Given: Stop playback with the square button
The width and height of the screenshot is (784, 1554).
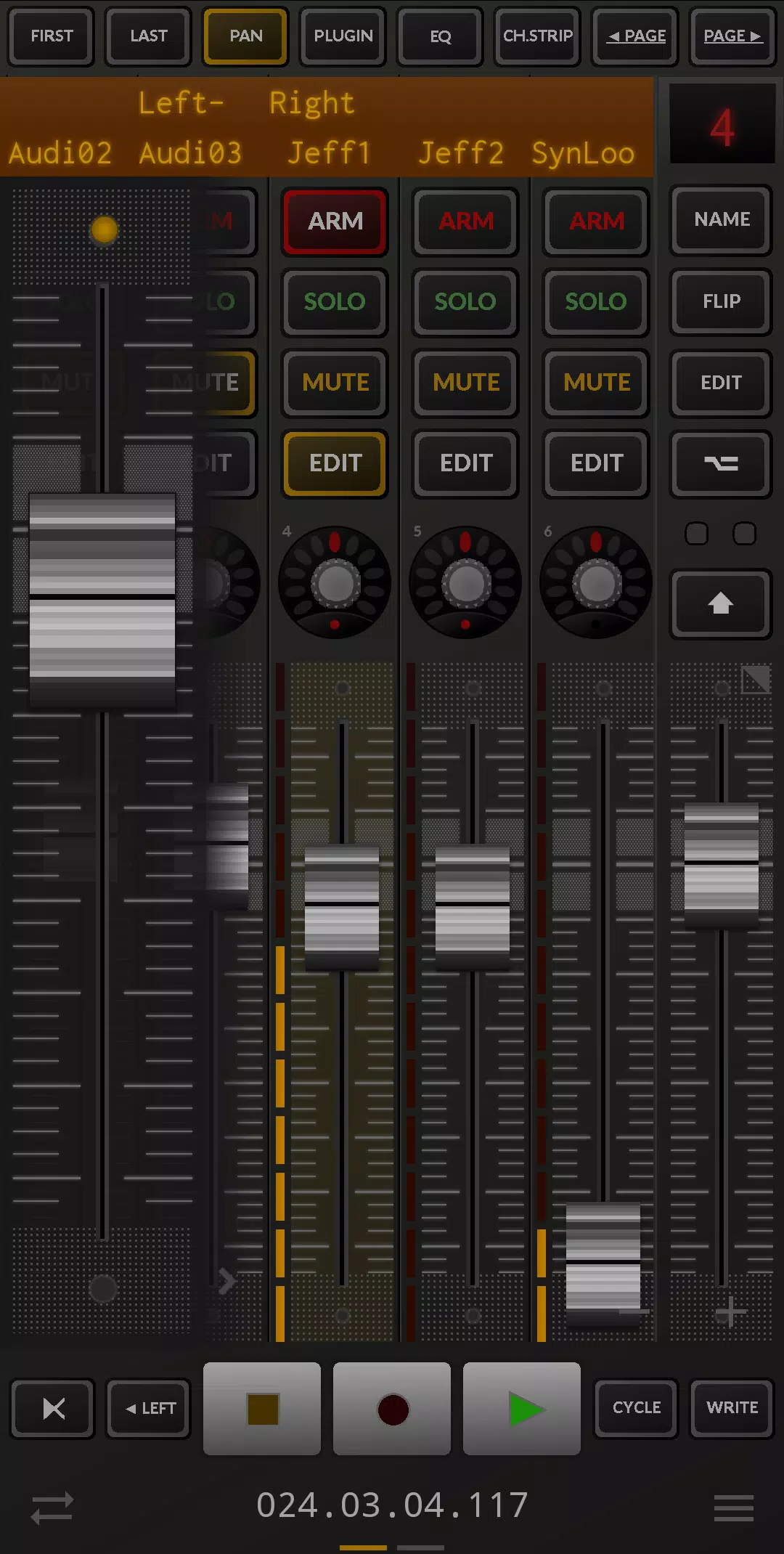Looking at the screenshot, I should click(262, 1409).
